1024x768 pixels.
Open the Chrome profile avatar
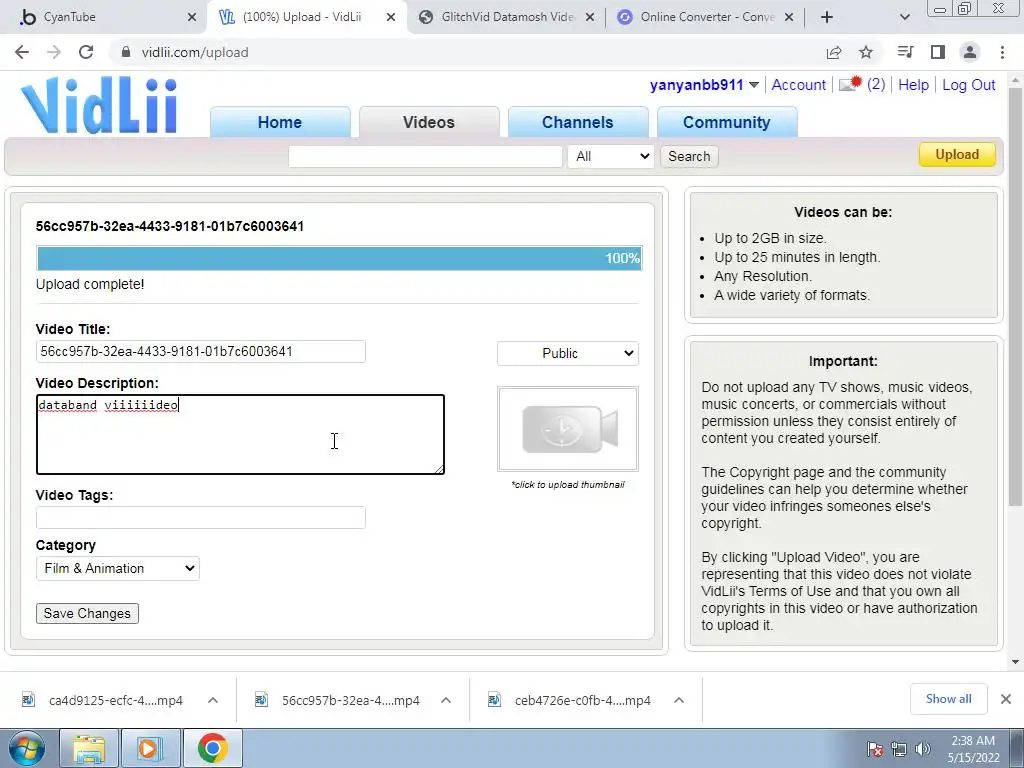click(x=970, y=52)
